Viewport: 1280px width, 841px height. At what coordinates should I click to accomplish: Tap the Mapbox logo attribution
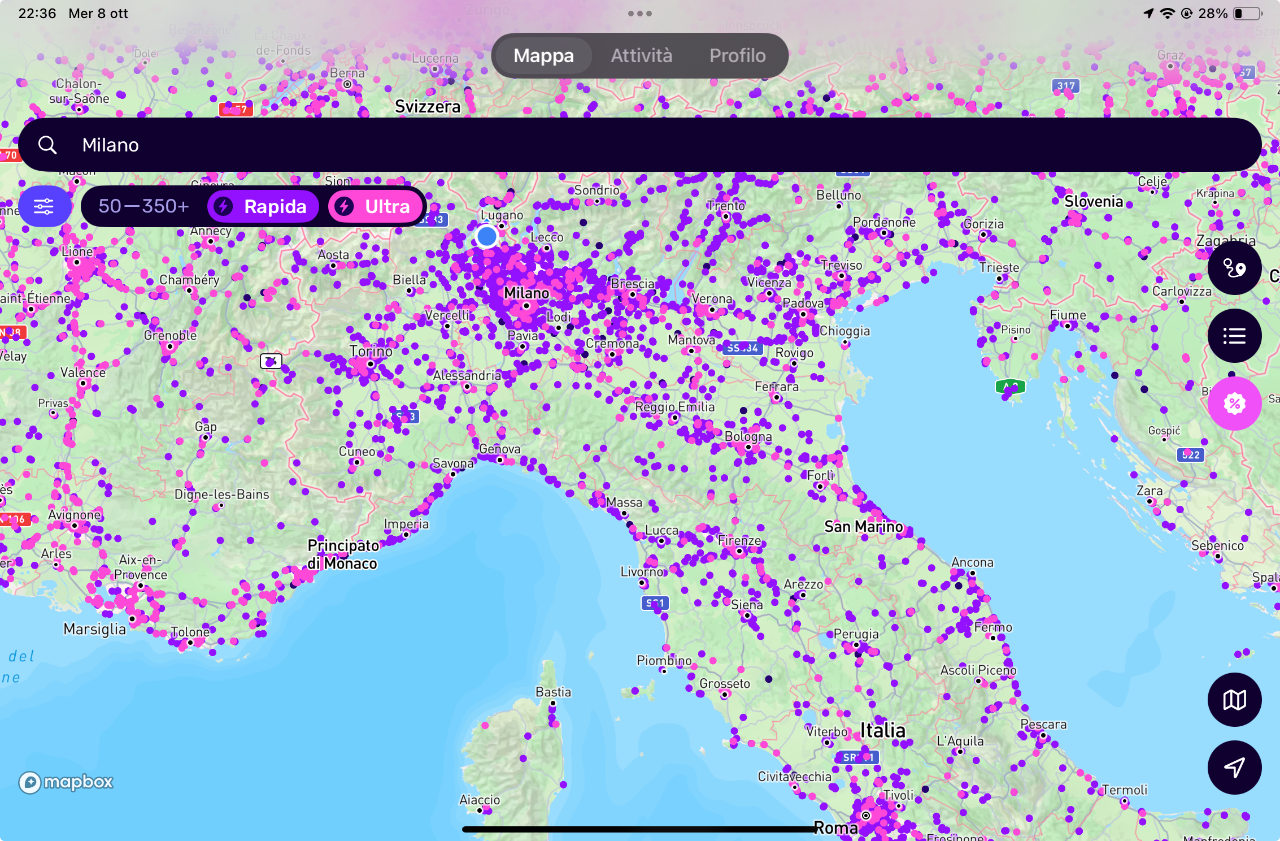point(66,782)
